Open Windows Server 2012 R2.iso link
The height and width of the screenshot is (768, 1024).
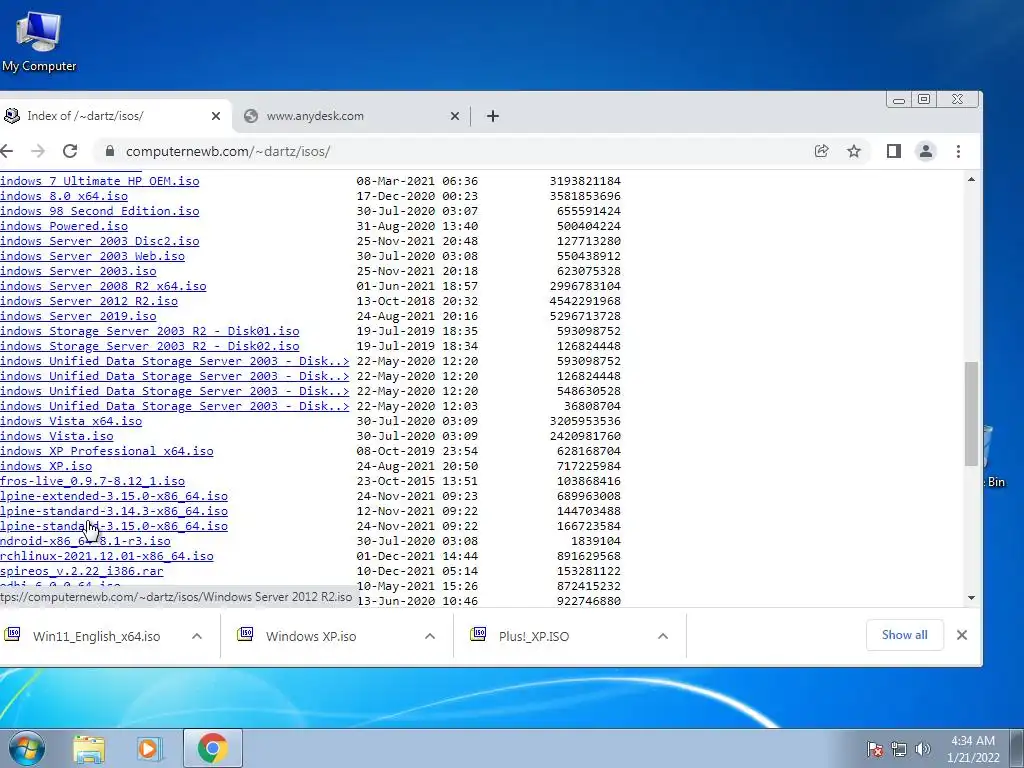pos(89,301)
